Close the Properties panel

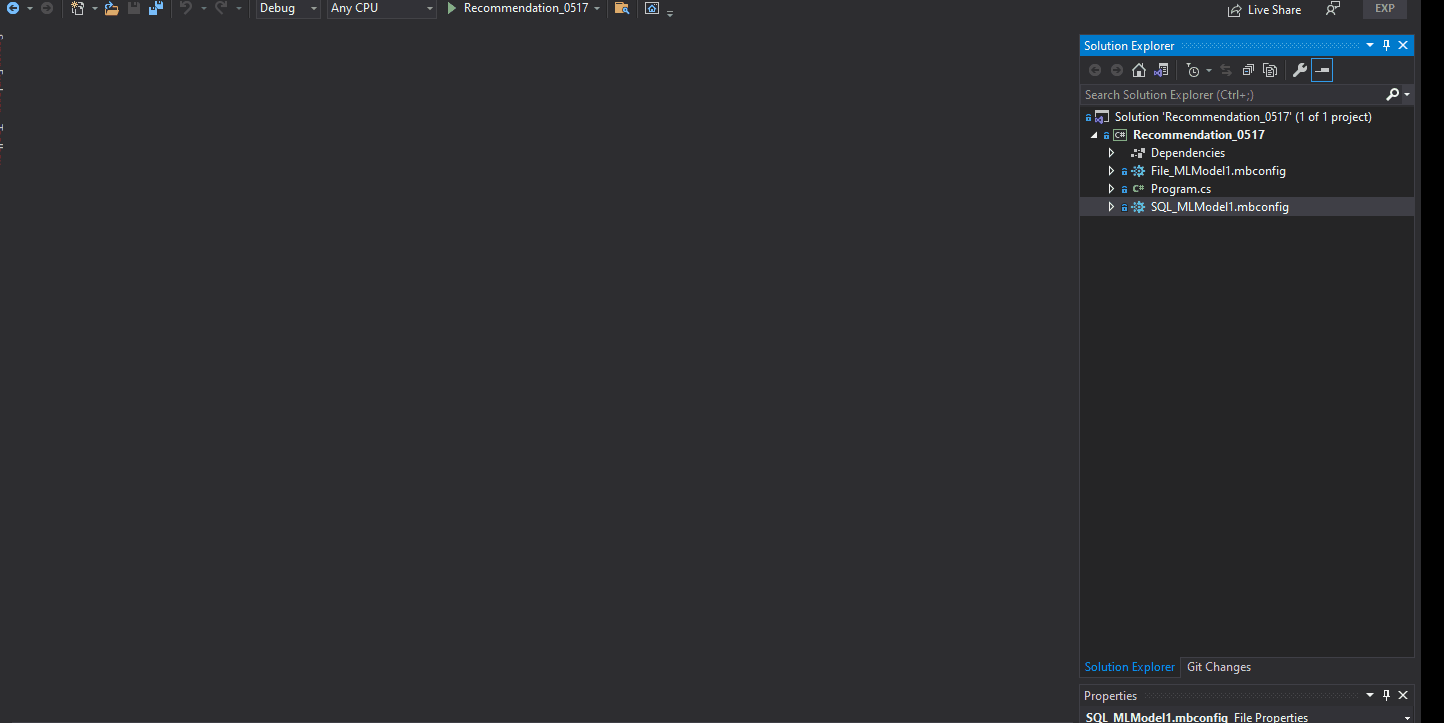pyautogui.click(x=1403, y=695)
